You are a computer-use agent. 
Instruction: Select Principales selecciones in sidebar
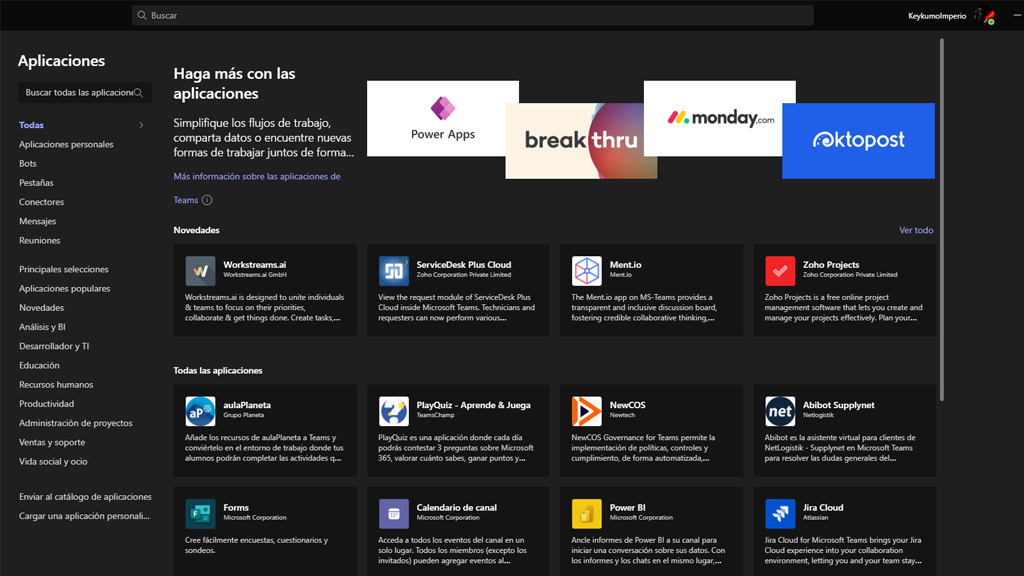pos(63,269)
